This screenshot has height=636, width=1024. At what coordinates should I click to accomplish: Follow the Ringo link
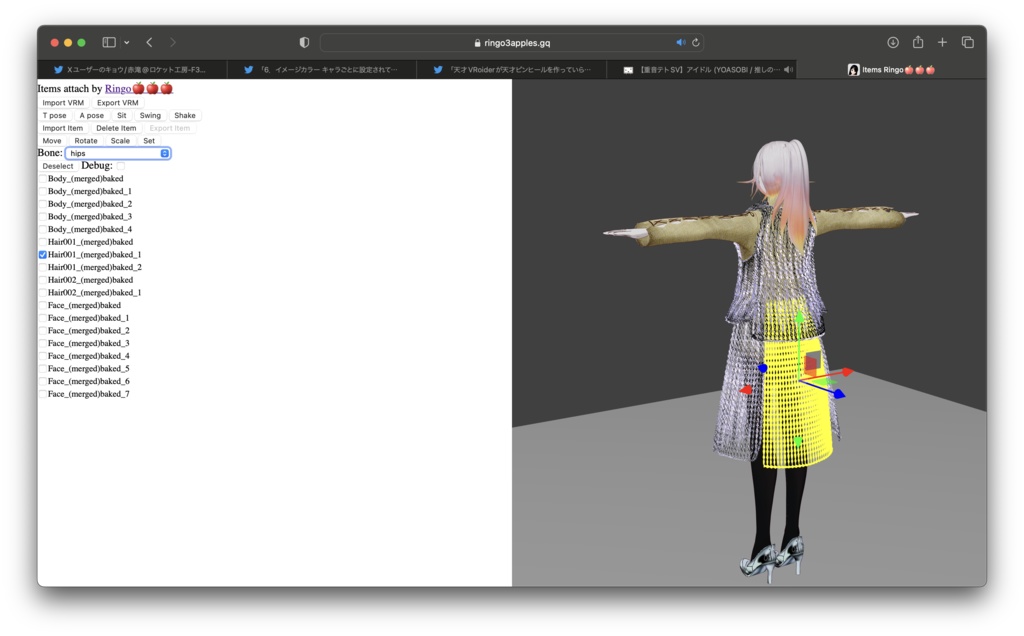pos(118,89)
